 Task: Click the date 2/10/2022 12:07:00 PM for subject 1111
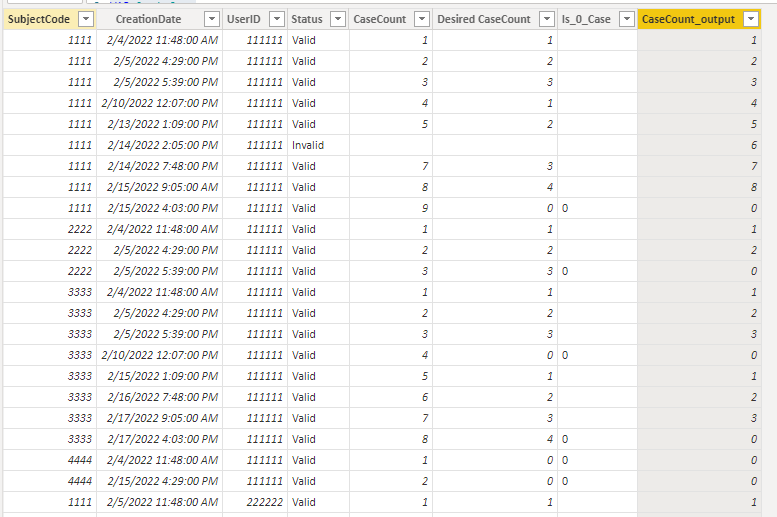(160, 103)
